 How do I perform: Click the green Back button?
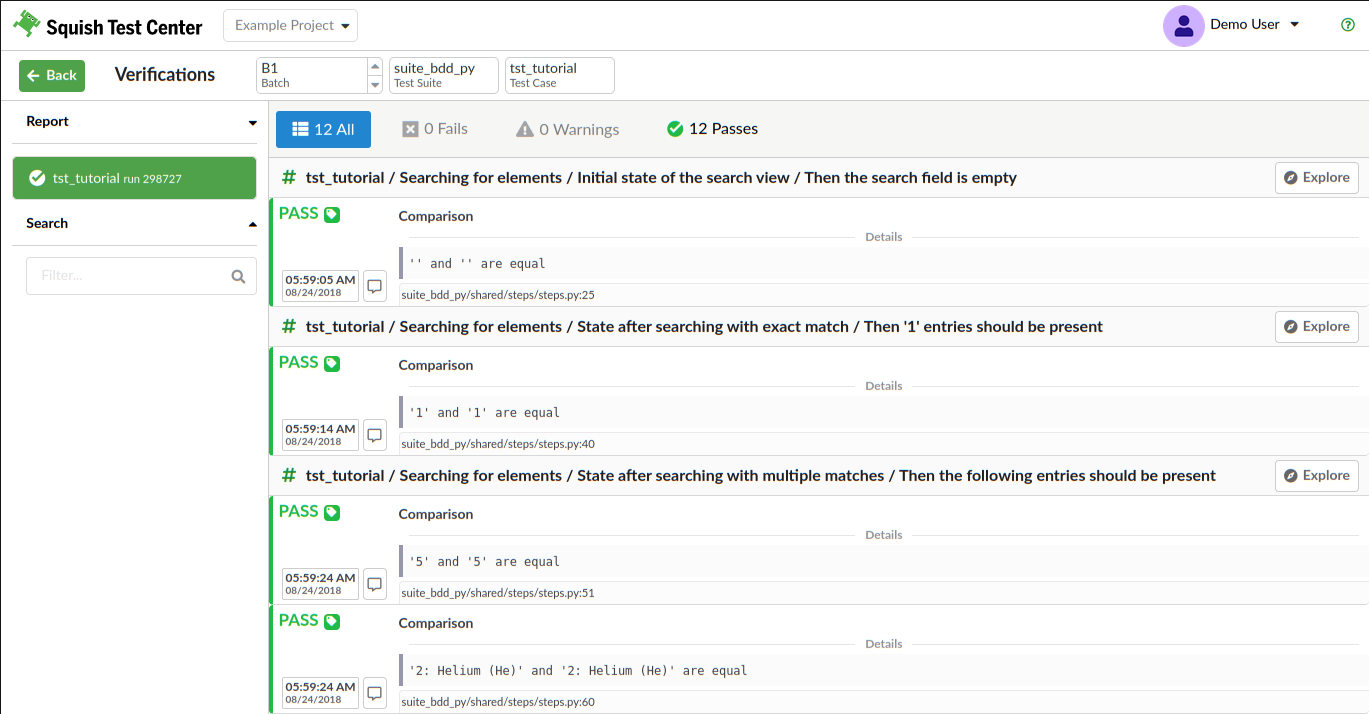(52, 75)
